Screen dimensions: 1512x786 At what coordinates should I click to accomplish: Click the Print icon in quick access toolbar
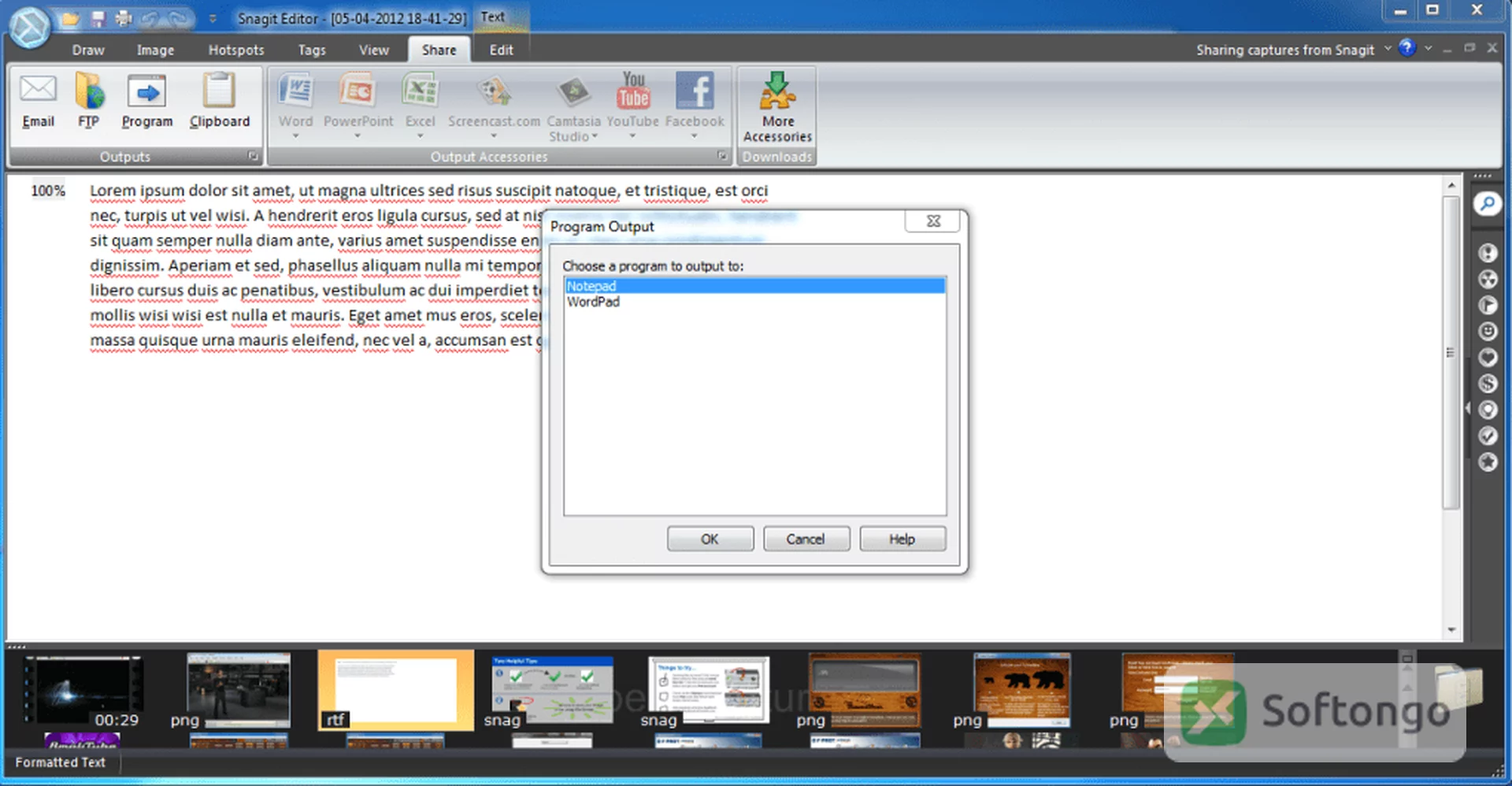123,18
